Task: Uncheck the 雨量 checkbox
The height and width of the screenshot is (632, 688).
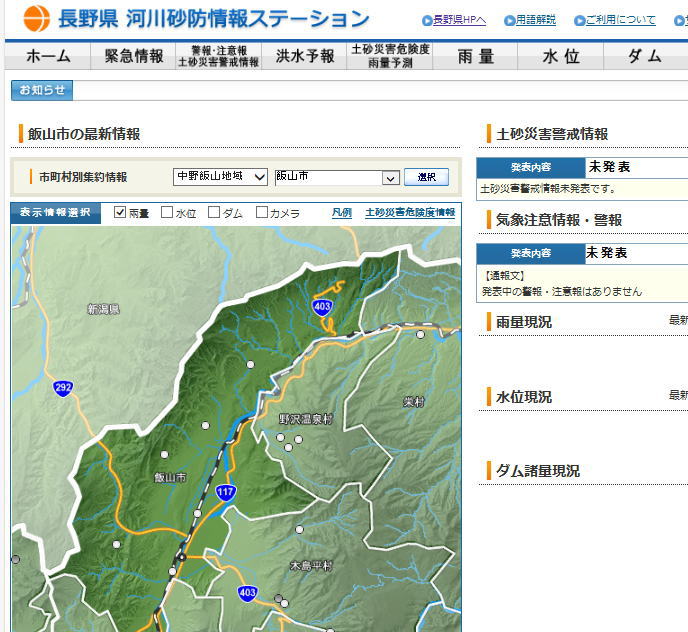Action: 120,212
